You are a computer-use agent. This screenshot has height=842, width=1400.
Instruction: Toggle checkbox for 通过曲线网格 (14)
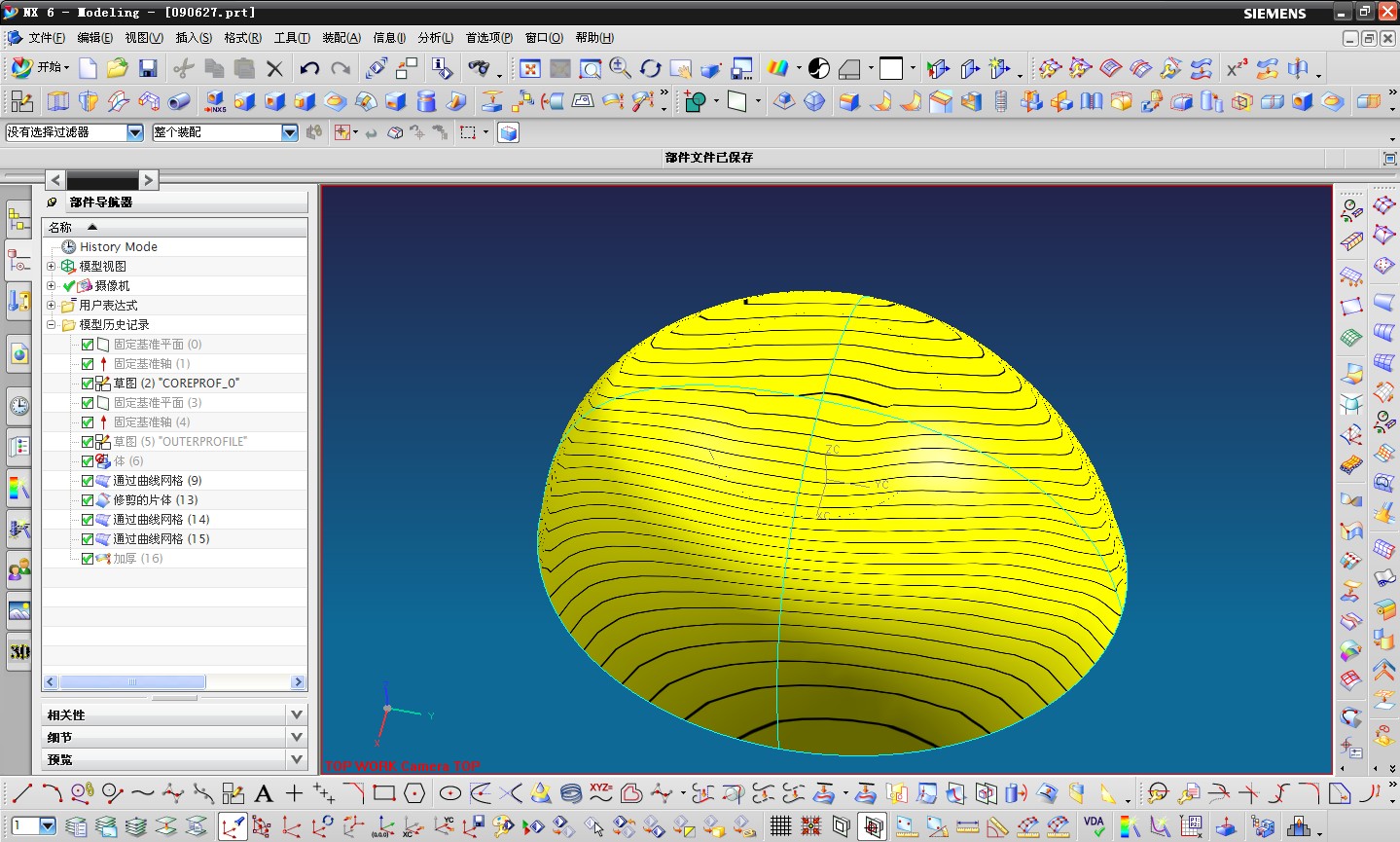pos(88,520)
